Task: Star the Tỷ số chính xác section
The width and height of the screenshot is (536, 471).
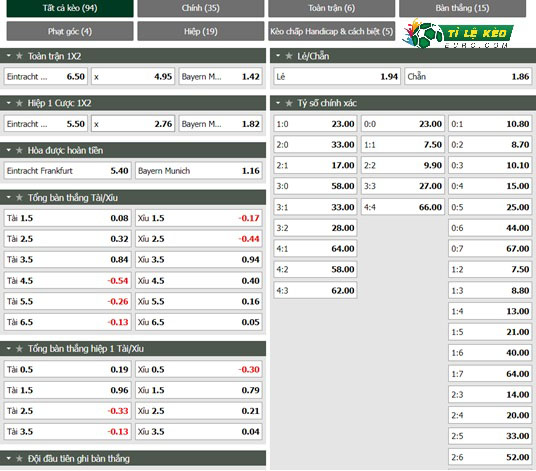Action: [x=289, y=103]
